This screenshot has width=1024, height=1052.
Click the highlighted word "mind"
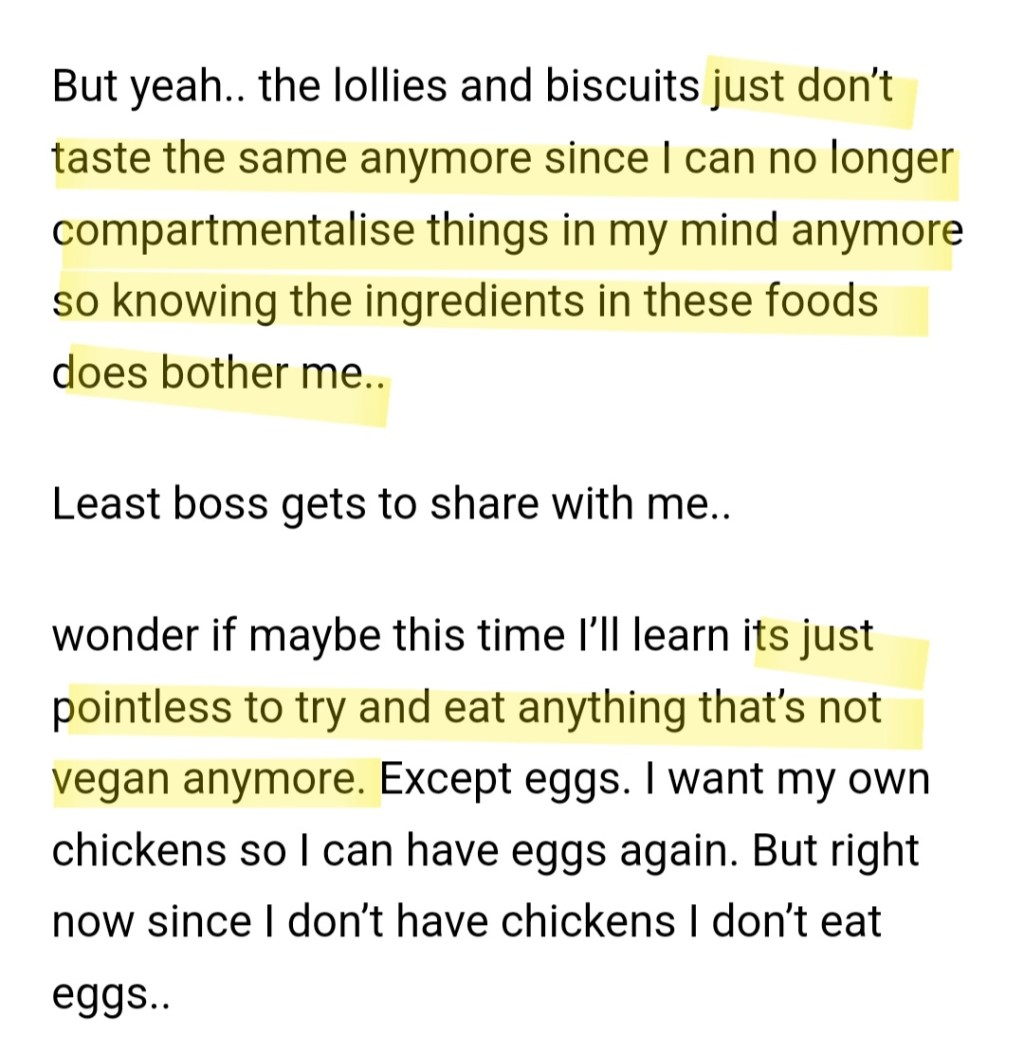click(744, 231)
